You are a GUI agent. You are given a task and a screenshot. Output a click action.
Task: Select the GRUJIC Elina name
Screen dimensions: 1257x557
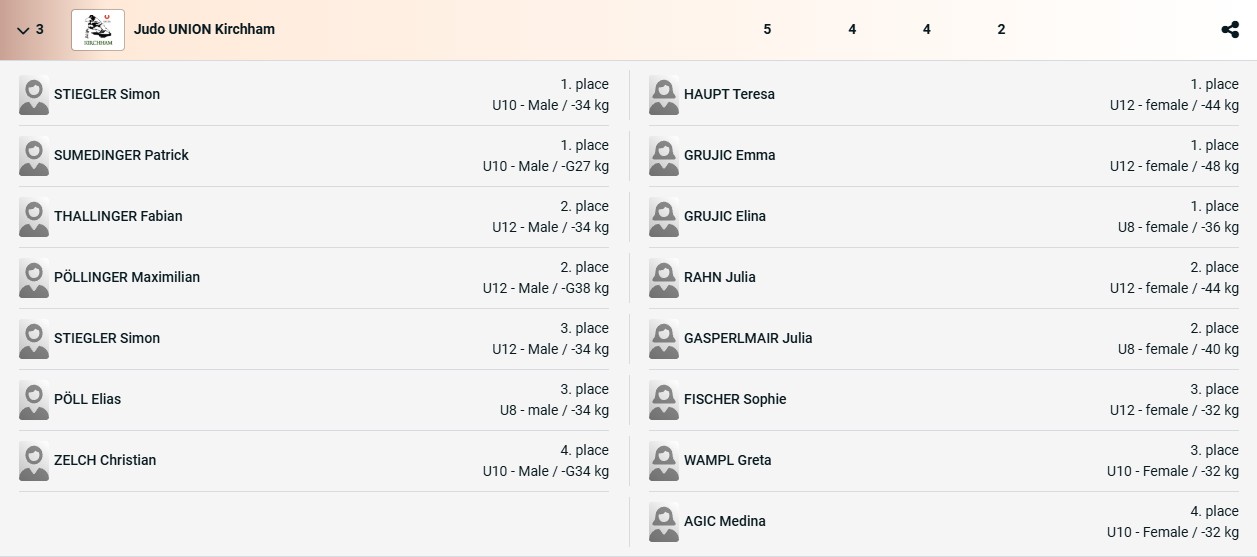pyautogui.click(x=725, y=216)
